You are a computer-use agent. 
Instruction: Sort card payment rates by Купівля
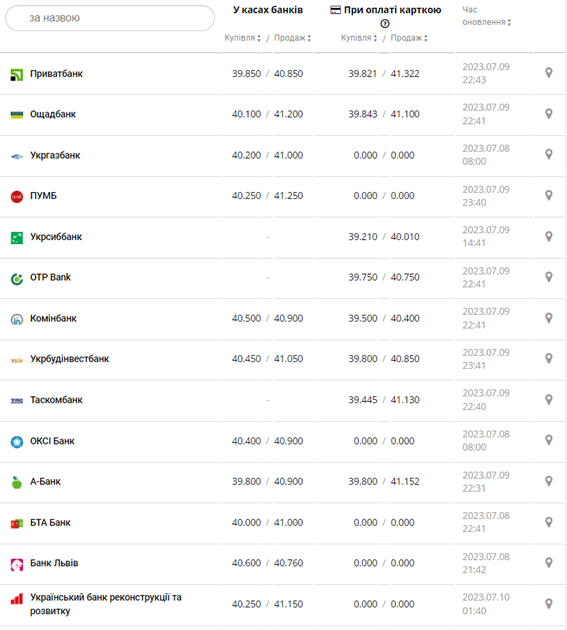[359, 38]
